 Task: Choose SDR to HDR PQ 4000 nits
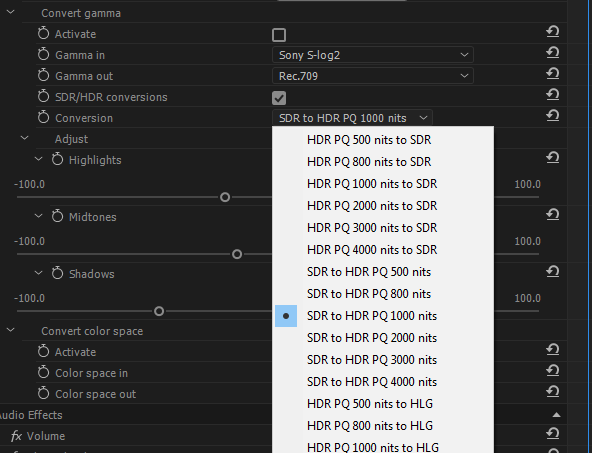372,382
